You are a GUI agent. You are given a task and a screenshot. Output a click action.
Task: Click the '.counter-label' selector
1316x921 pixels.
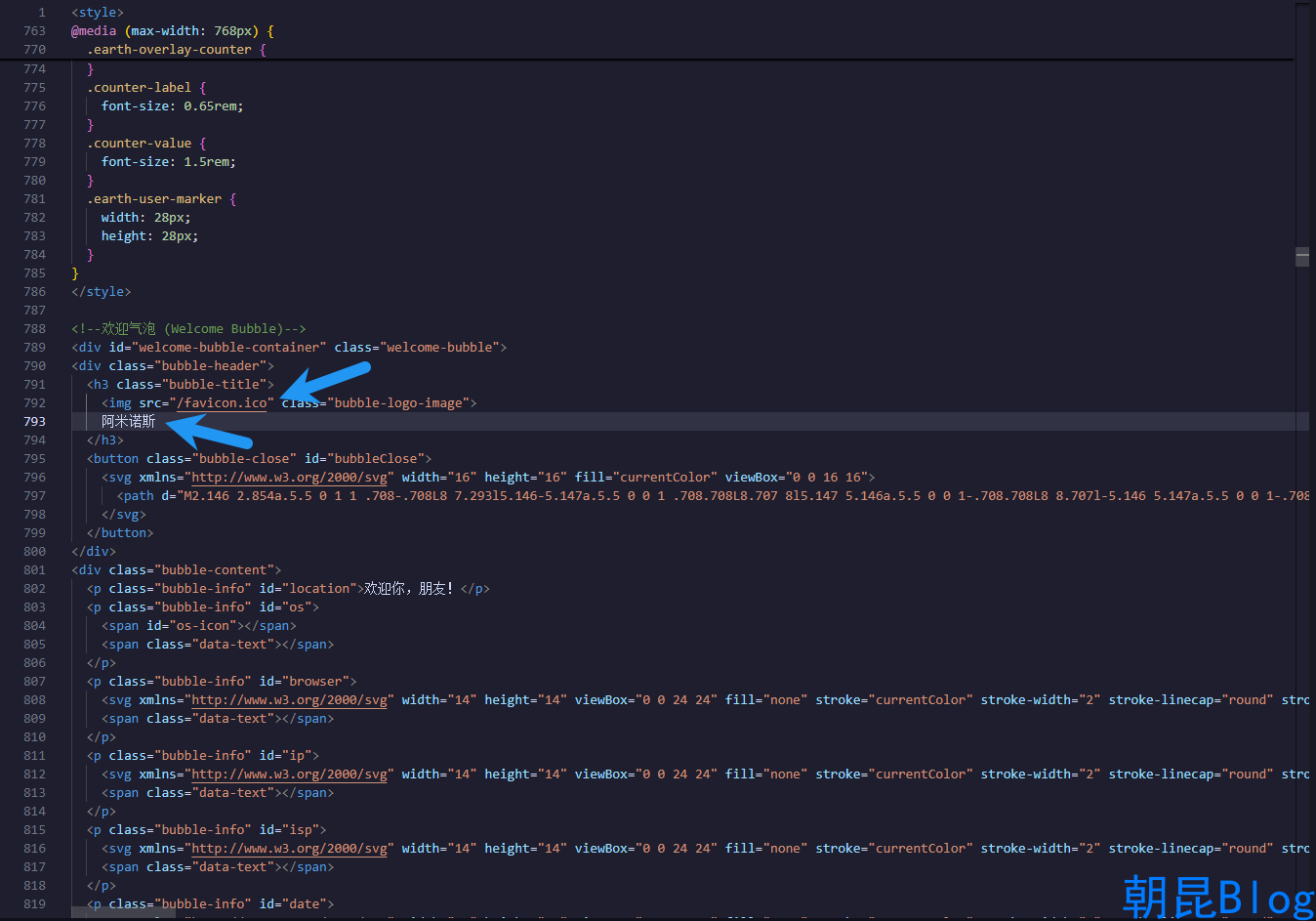[x=139, y=87]
